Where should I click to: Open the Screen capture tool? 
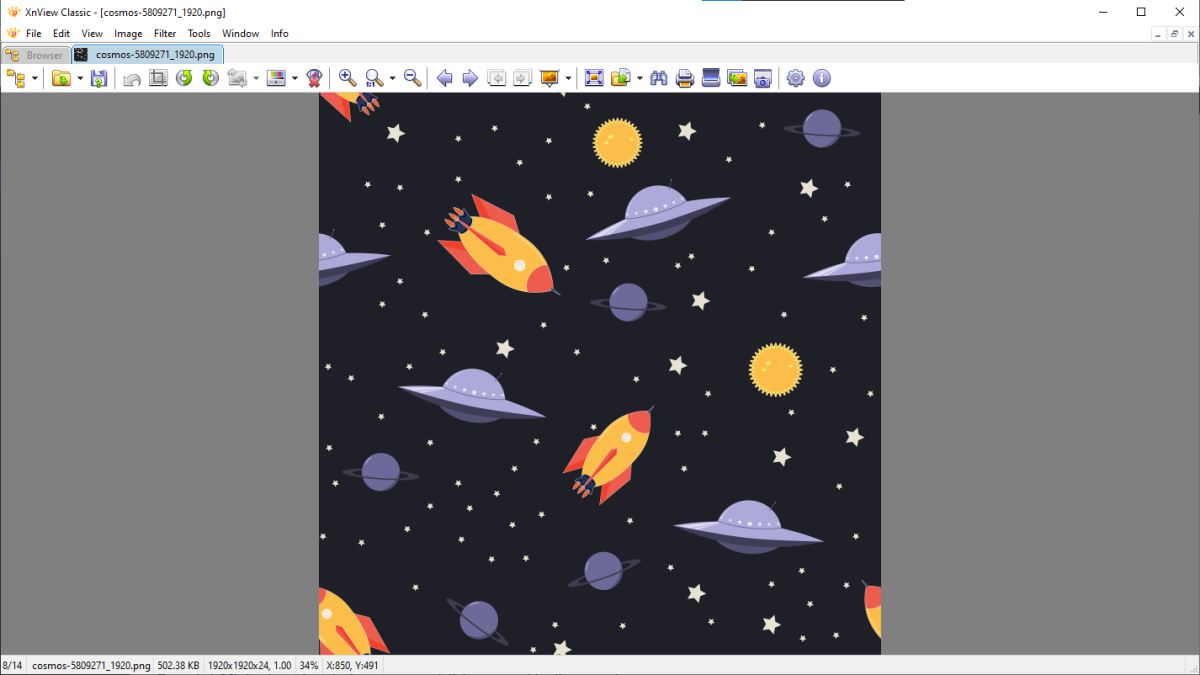click(x=762, y=77)
